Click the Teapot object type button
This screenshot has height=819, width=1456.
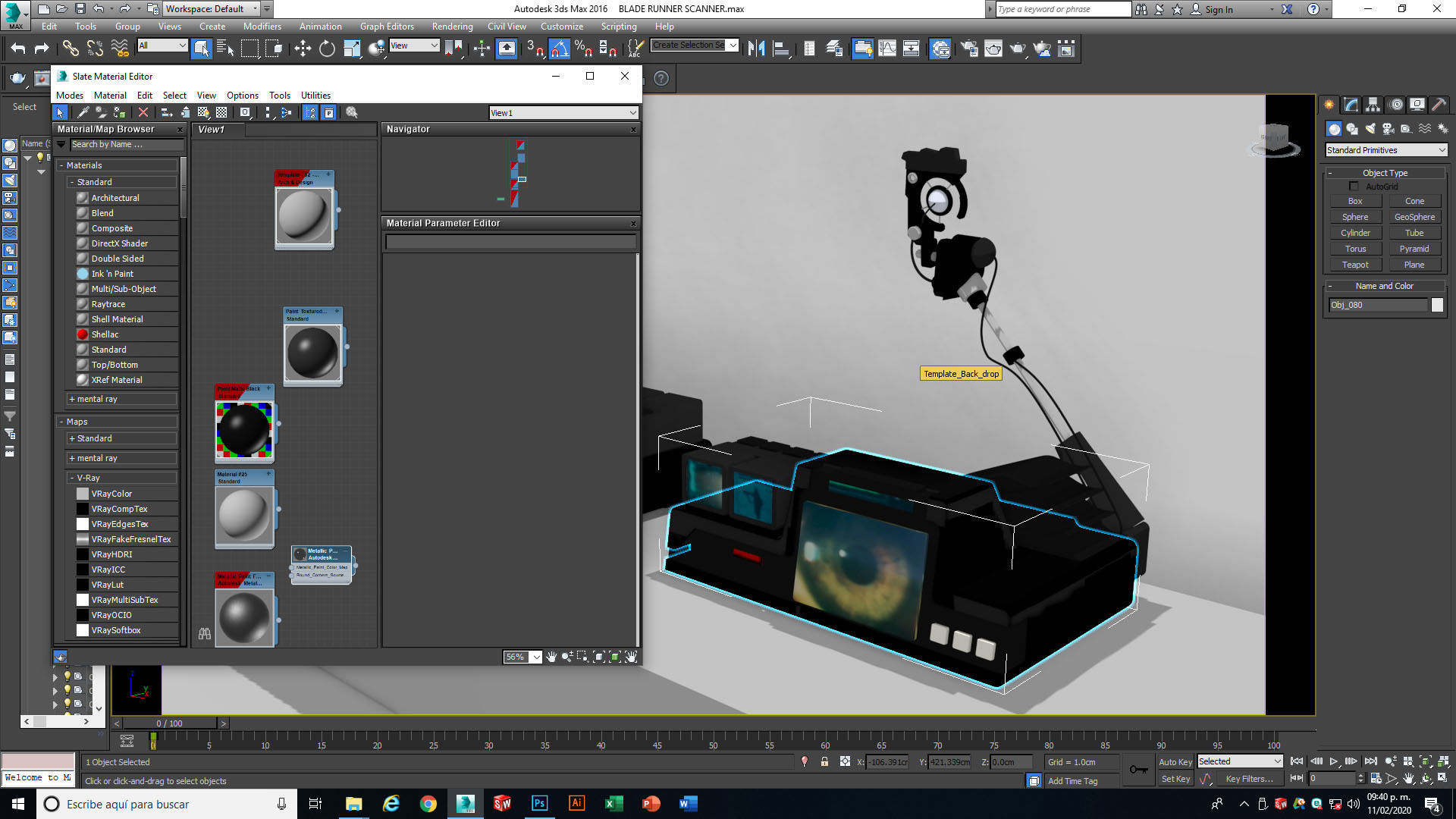[x=1355, y=265]
